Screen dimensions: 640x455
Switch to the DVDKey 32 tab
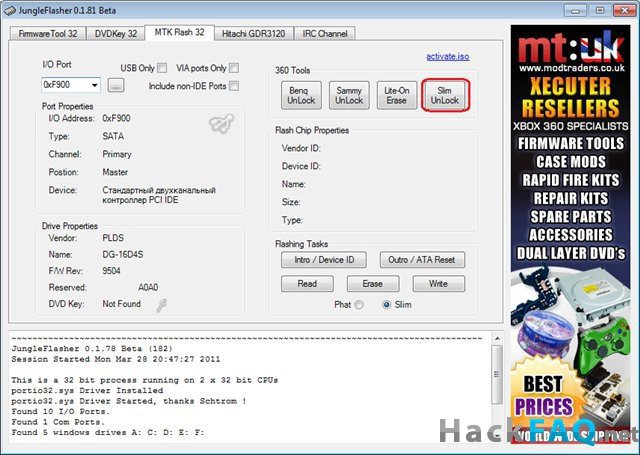coord(116,33)
